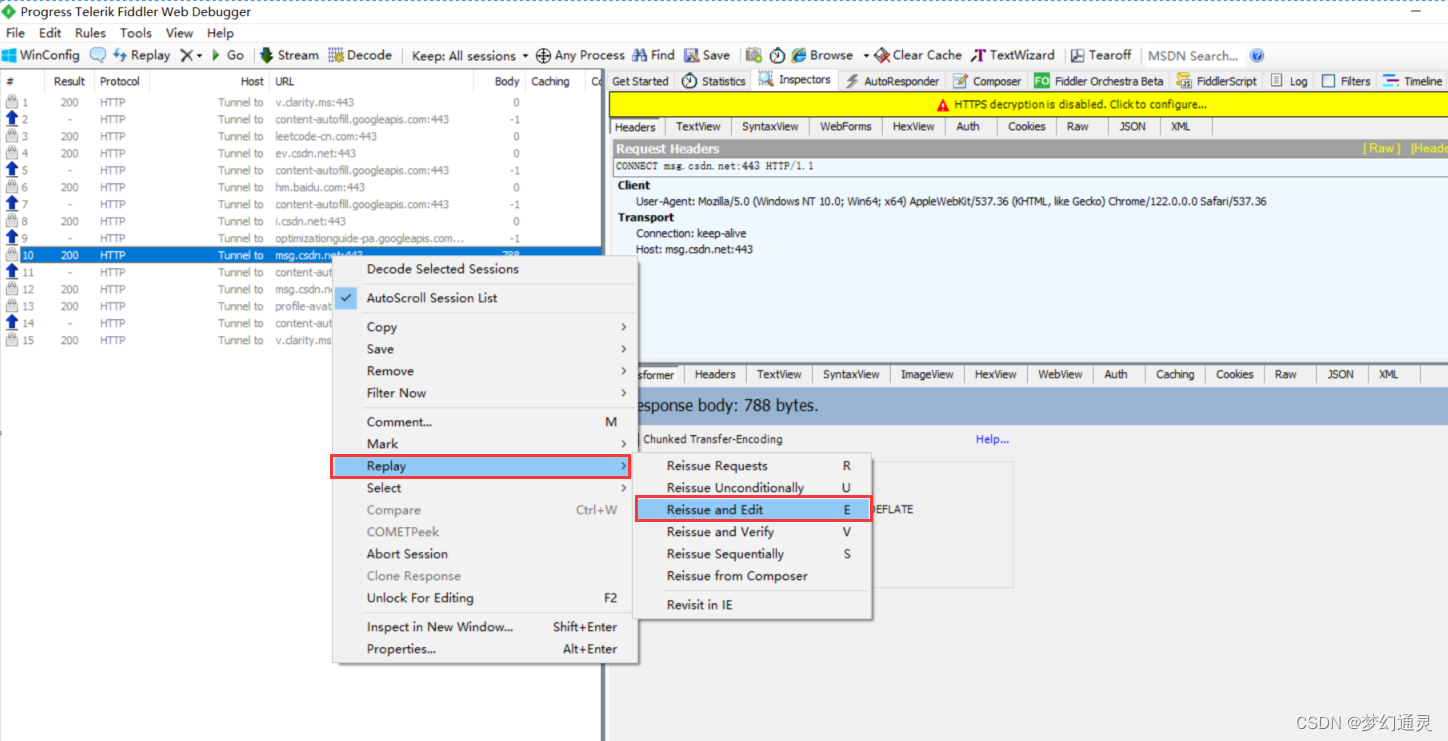Screen dimensions: 1448x741
Task: Choose Reissue and Edit
Action: coord(753,510)
